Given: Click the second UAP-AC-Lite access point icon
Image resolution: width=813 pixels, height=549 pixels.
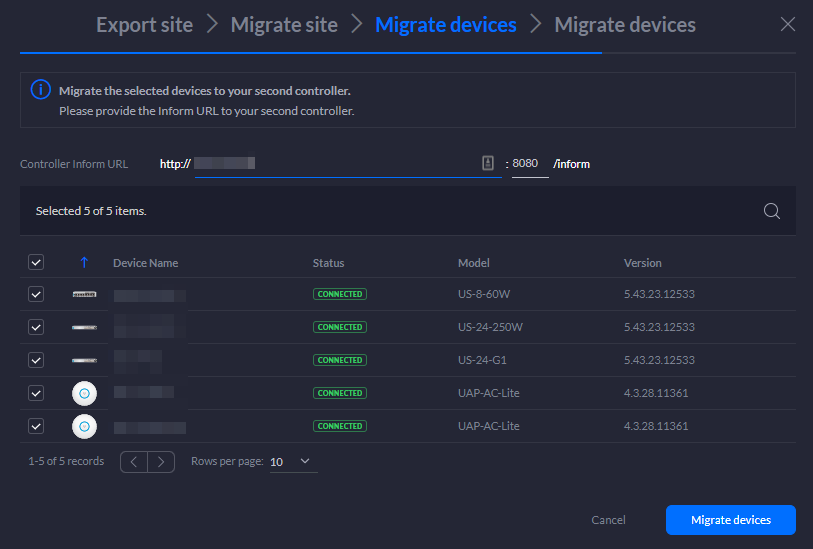Looking at the screenshot, I should (x=84, y=426).
